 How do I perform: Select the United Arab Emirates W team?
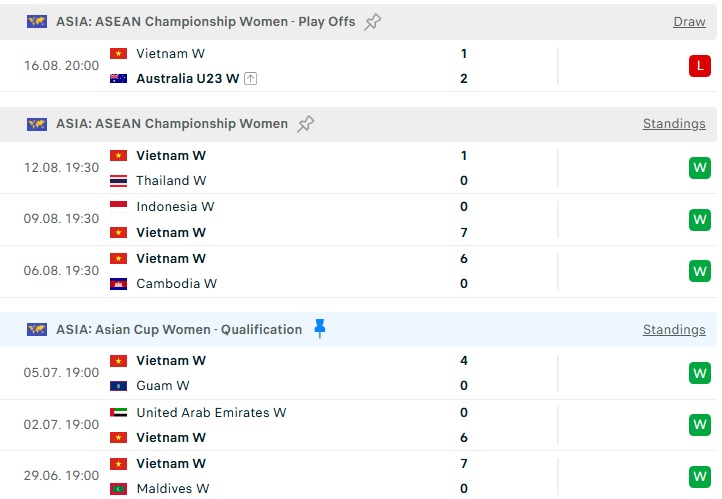(x=211, y=412)
